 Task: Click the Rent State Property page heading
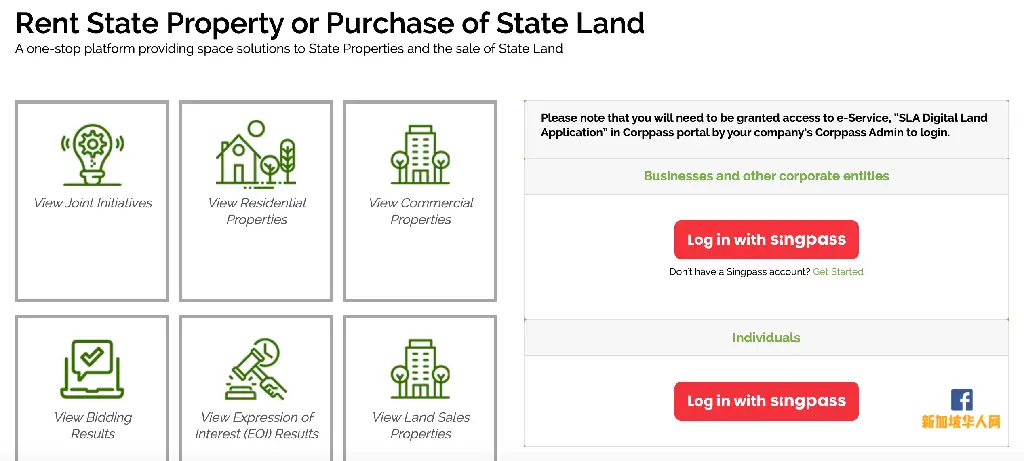330,22
